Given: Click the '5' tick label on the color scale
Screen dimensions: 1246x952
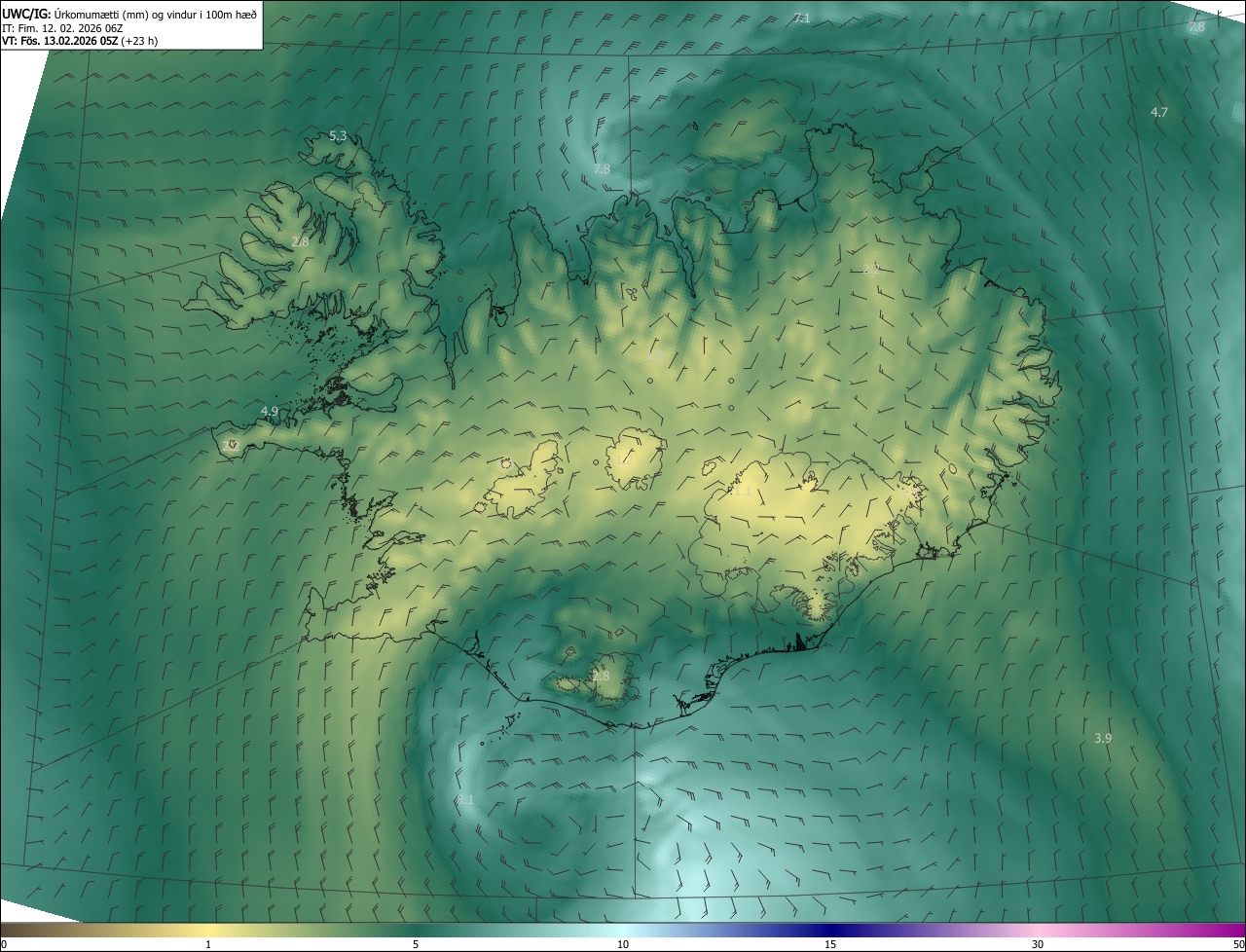Looking at the screenshot, I should (416, 944).
